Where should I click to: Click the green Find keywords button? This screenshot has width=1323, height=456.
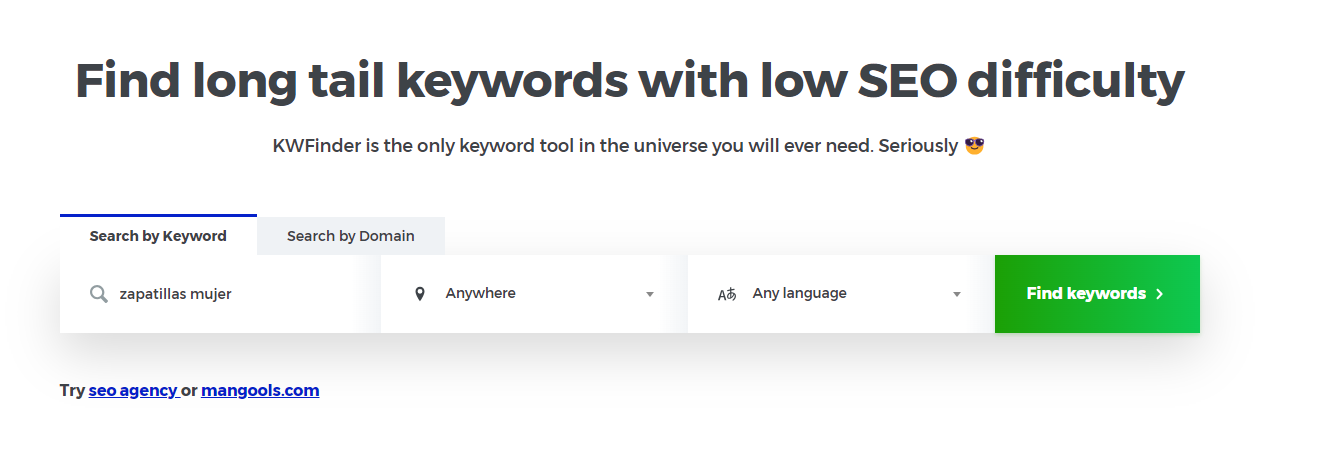point(1097,294)
